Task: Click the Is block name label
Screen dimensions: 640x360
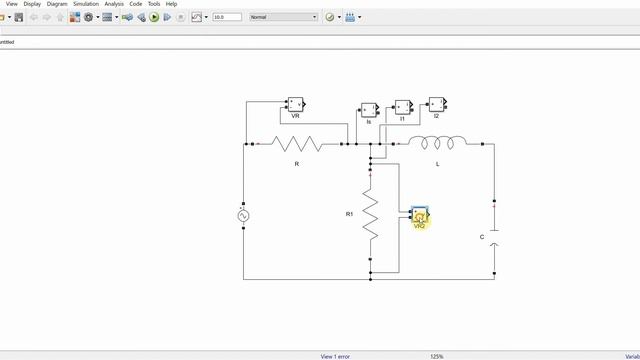Action: click(369, 122)
